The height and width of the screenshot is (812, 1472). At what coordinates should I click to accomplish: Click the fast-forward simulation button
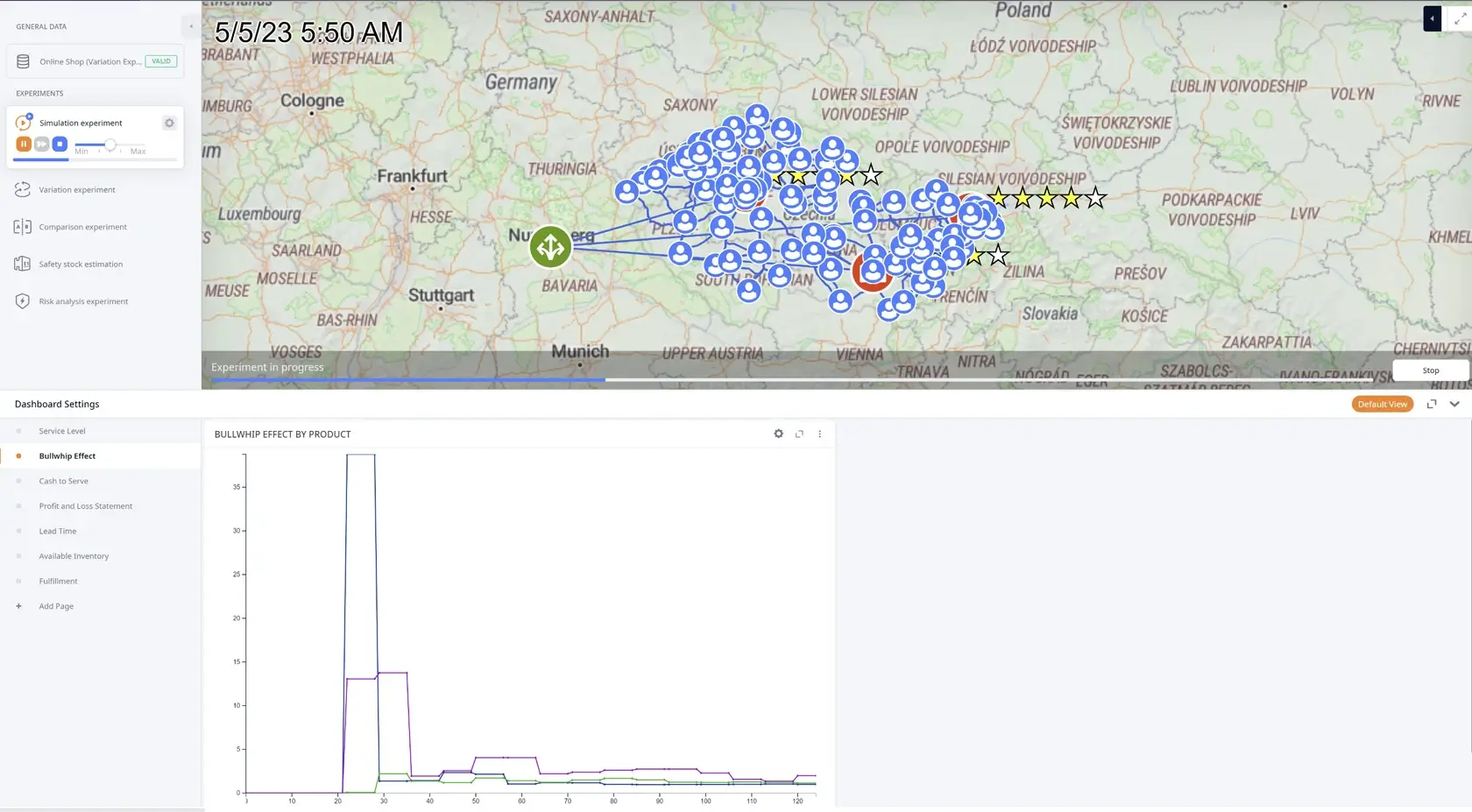(41, 144)
